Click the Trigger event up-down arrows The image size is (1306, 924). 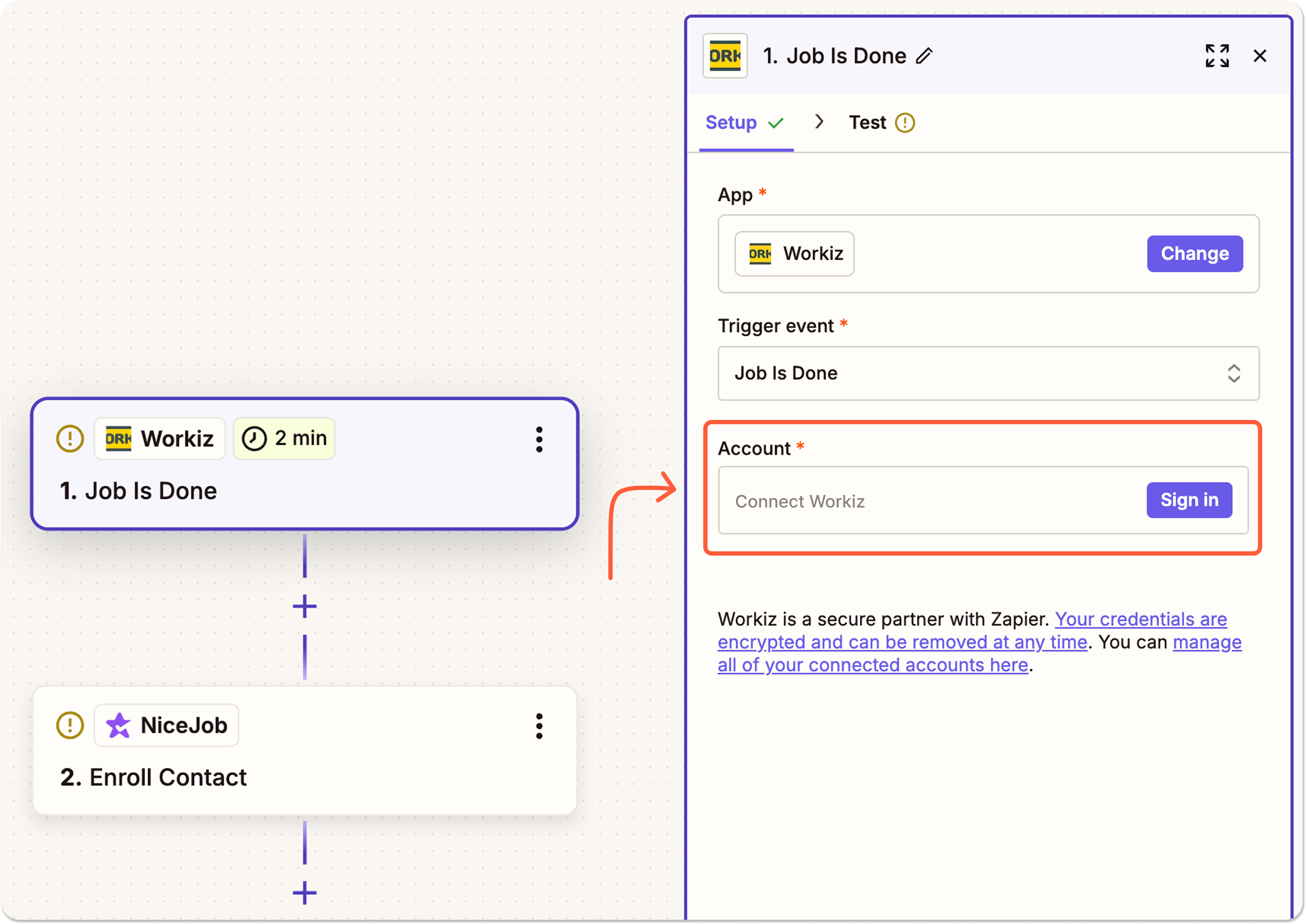[x=1233, y=373]
